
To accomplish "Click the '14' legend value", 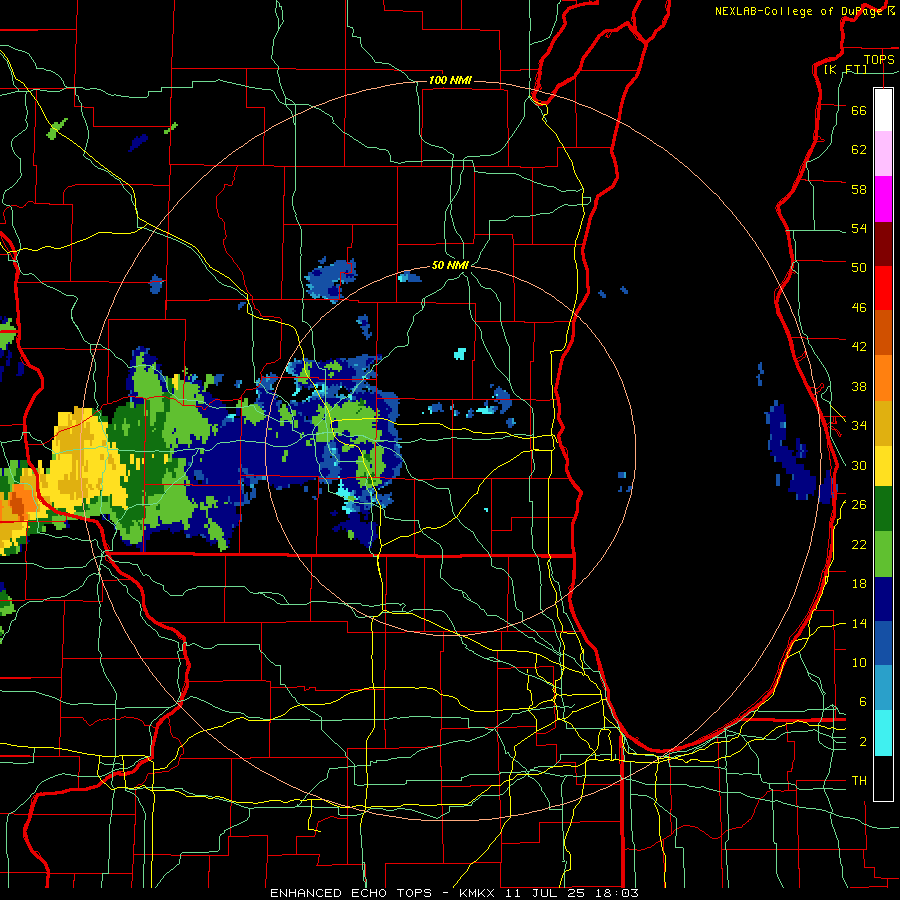I will pos(859,623).
